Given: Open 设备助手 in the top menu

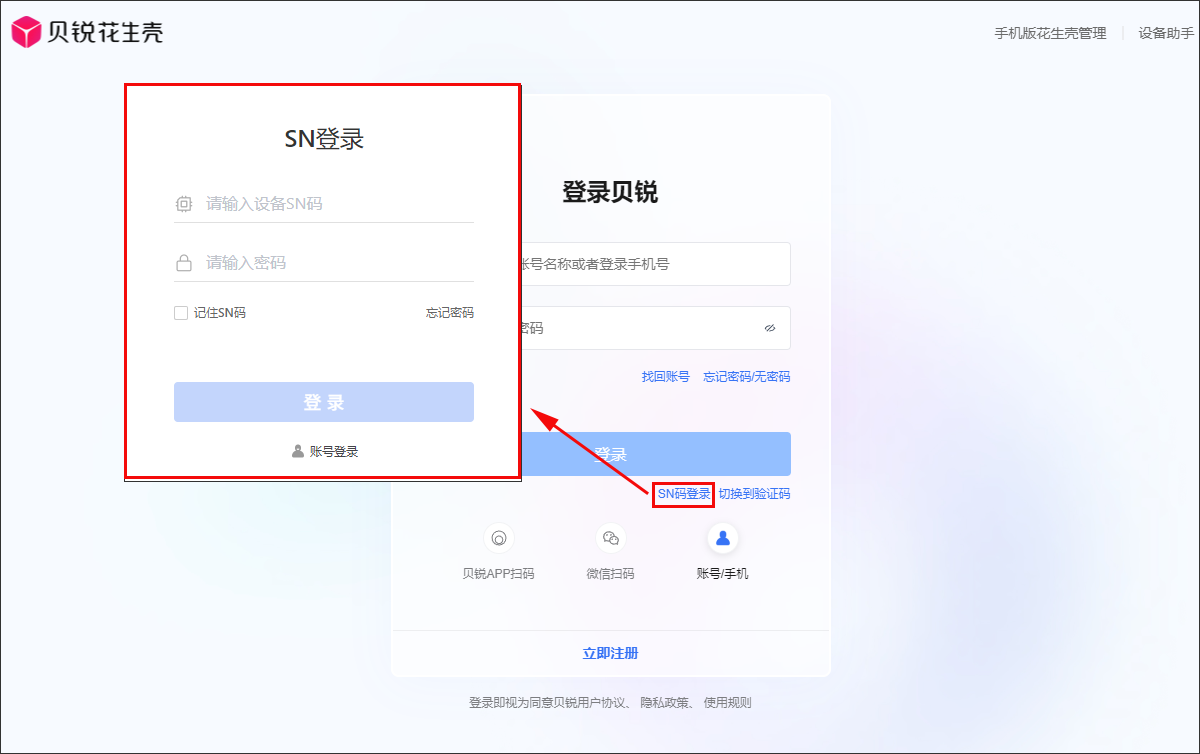Looking at the screenshot, I should [x=1167, y=33].
